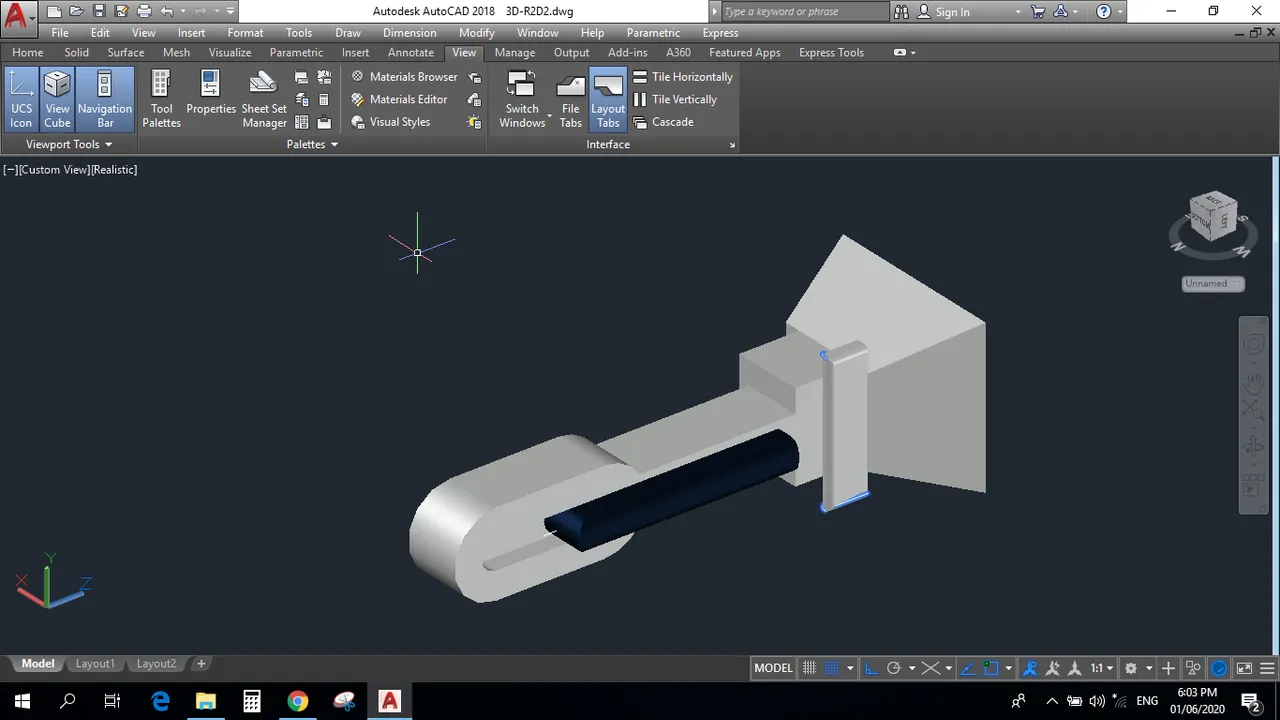Open the Materials Editor
Image resolution: width=1280 pixels, height=720 pixels.
click(x=398, y=99)
